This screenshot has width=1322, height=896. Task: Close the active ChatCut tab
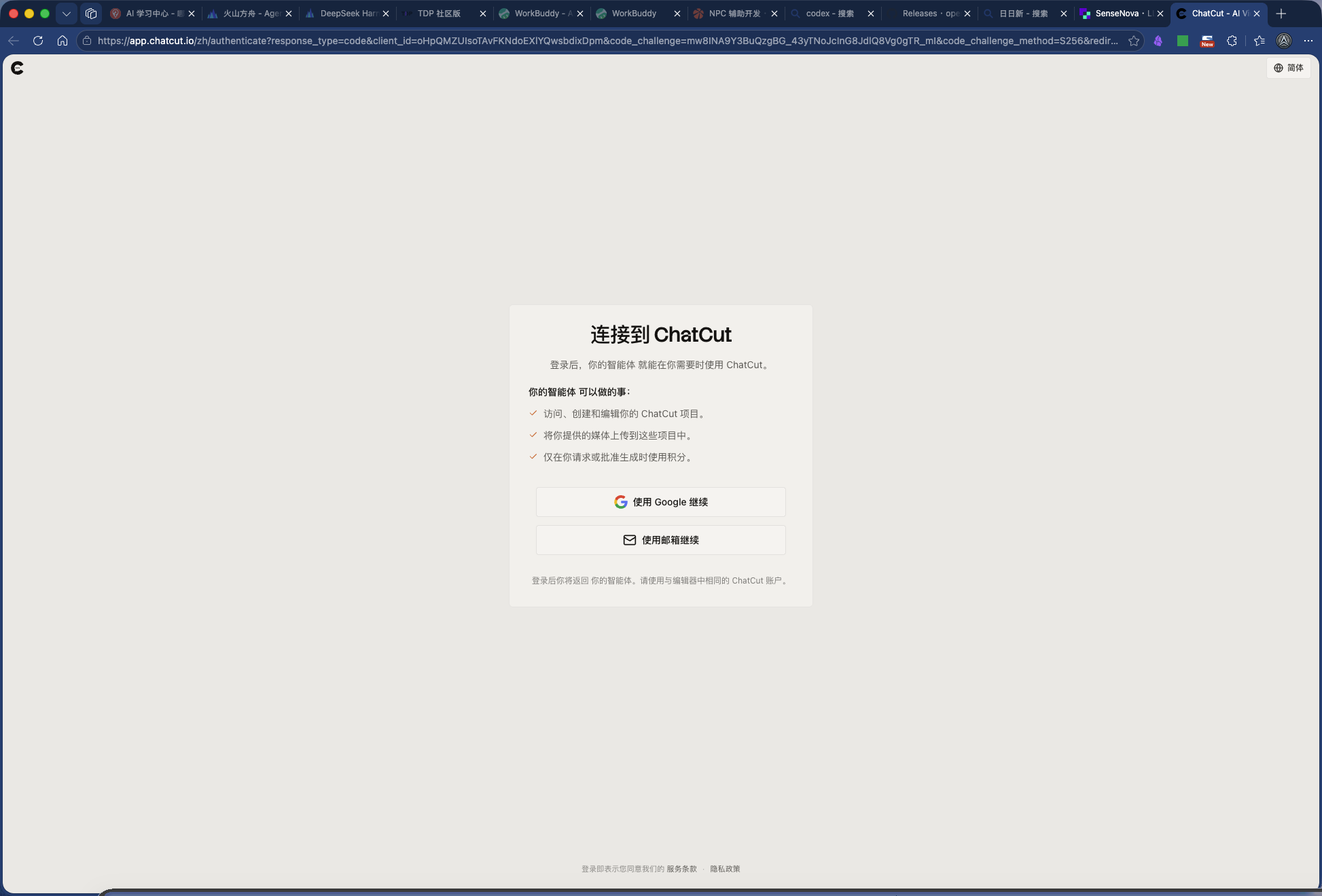[1257, 14]
